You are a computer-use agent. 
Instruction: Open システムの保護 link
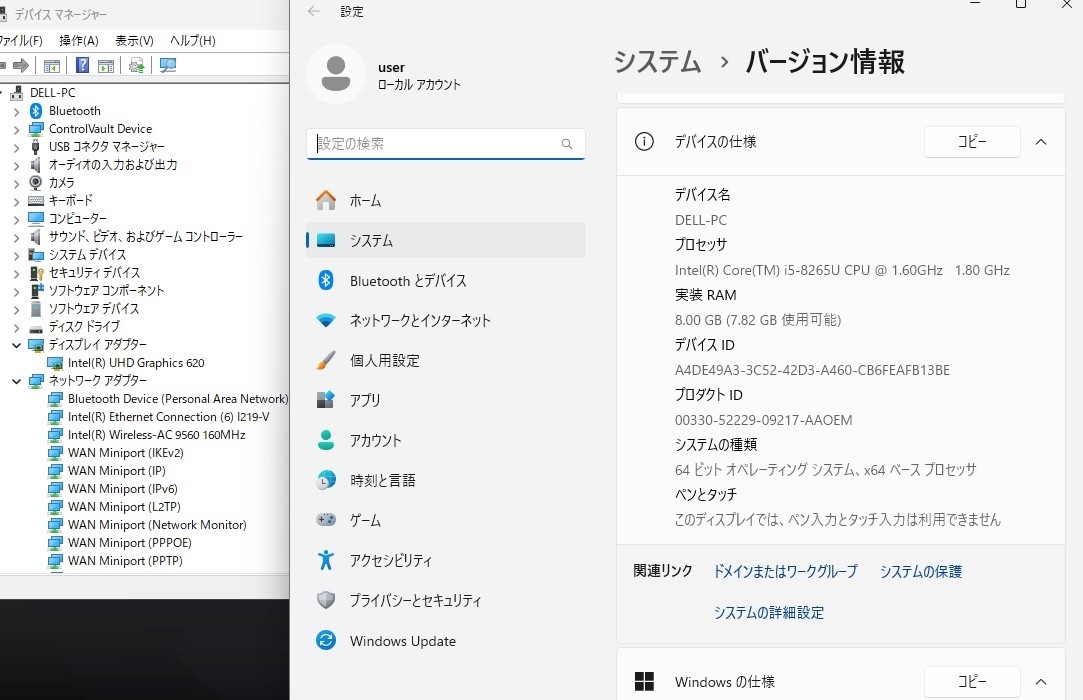coord(919,571)
